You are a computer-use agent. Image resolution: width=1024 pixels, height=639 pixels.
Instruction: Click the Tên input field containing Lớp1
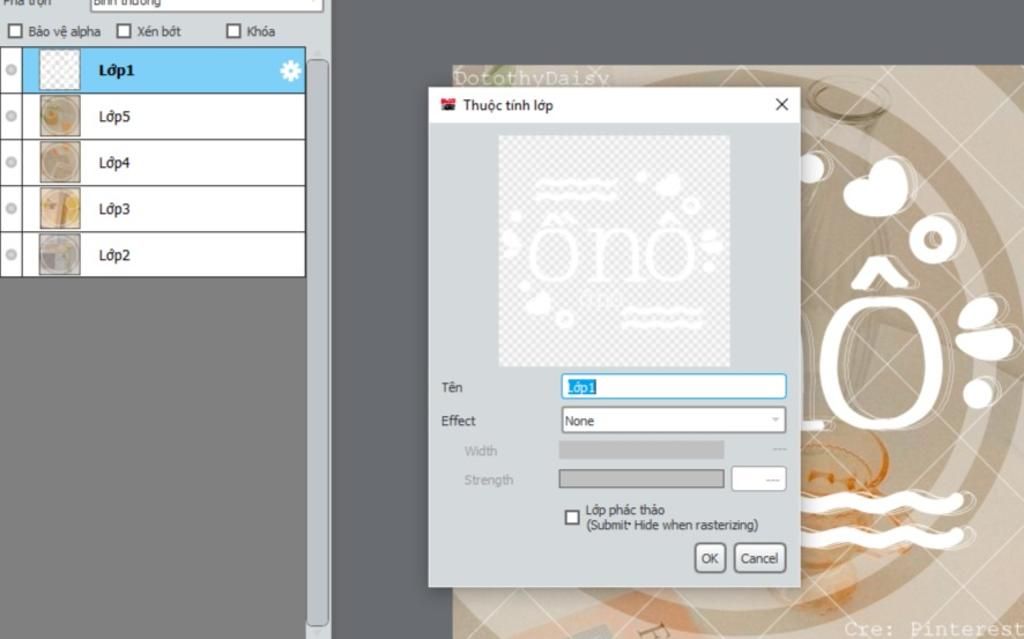tap(673, 387)
